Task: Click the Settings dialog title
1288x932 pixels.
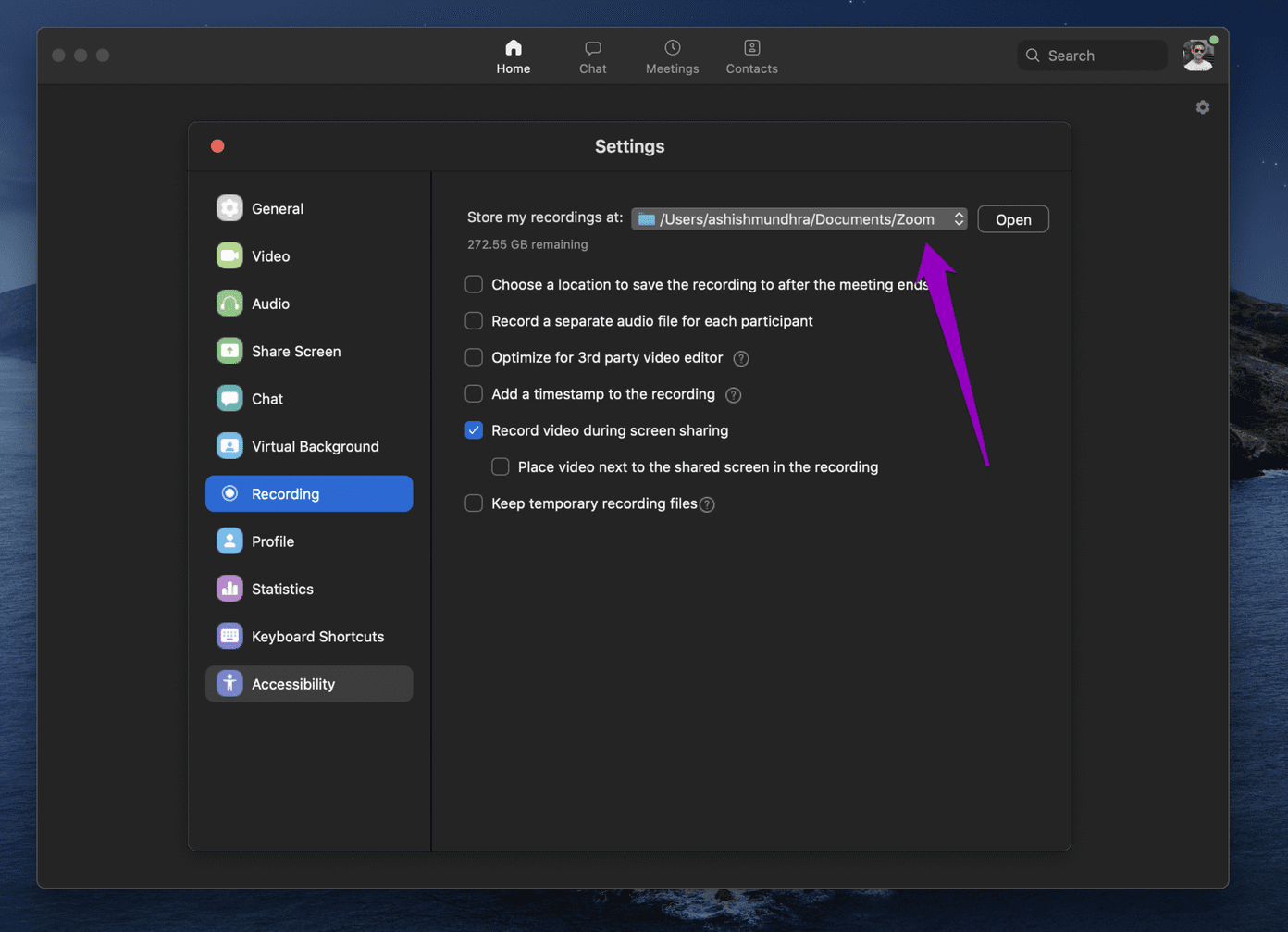Action: click(x=629, y=146)
